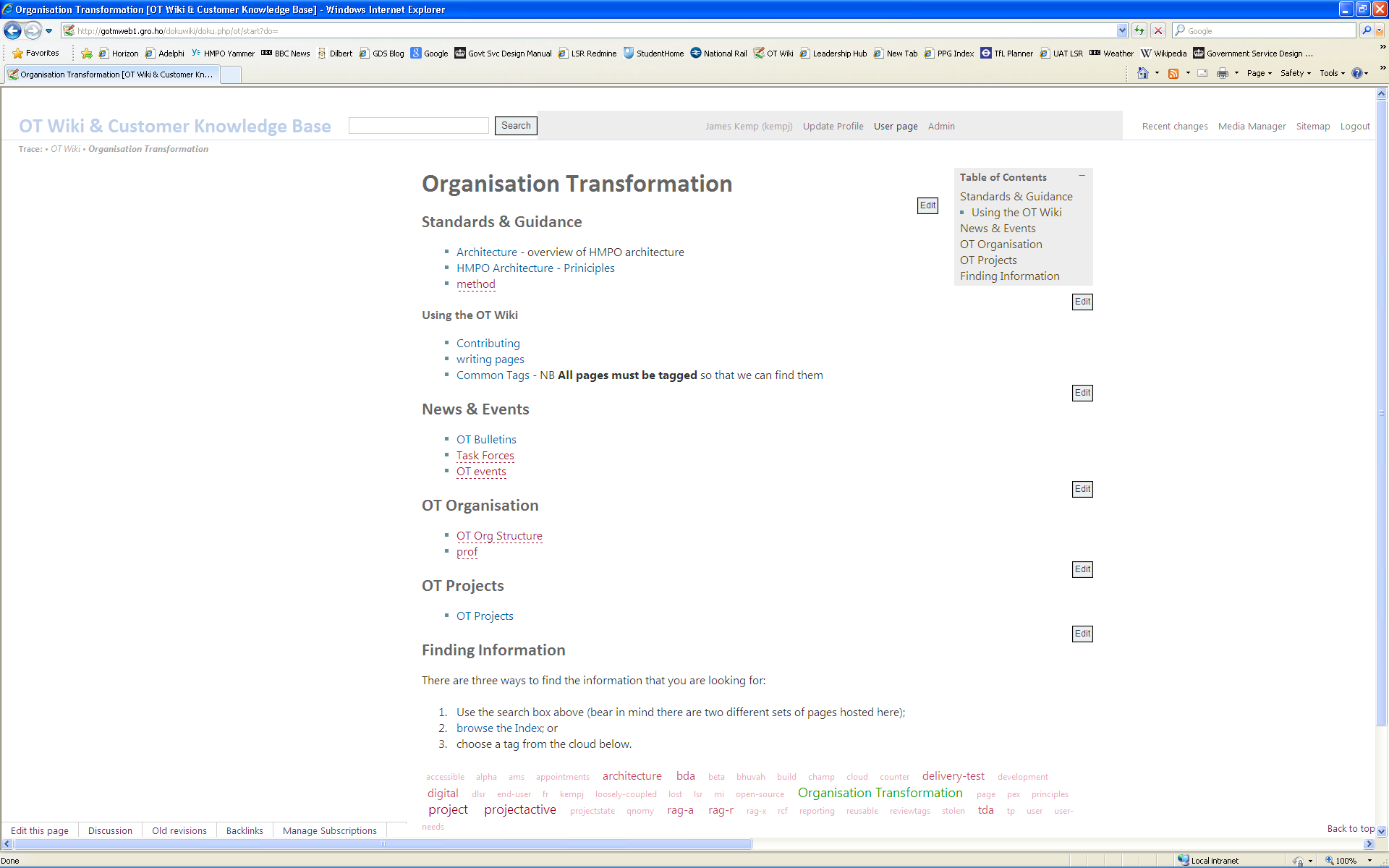The height and width of the screenshot is (868, 1389).
Task: Go back with the Back arrow button
Action: point(12,30)
